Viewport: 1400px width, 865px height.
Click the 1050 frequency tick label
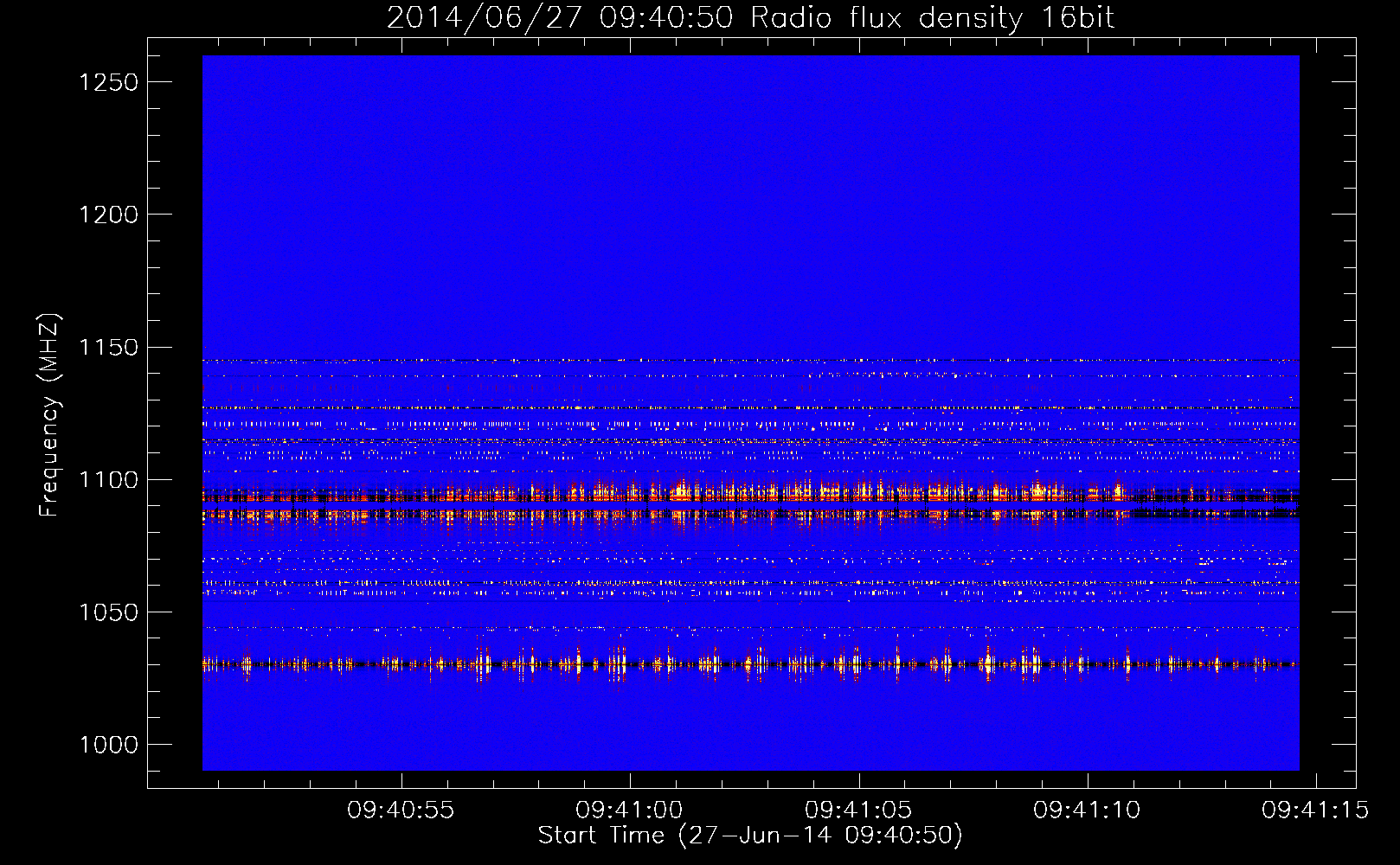tap(108, 612)
